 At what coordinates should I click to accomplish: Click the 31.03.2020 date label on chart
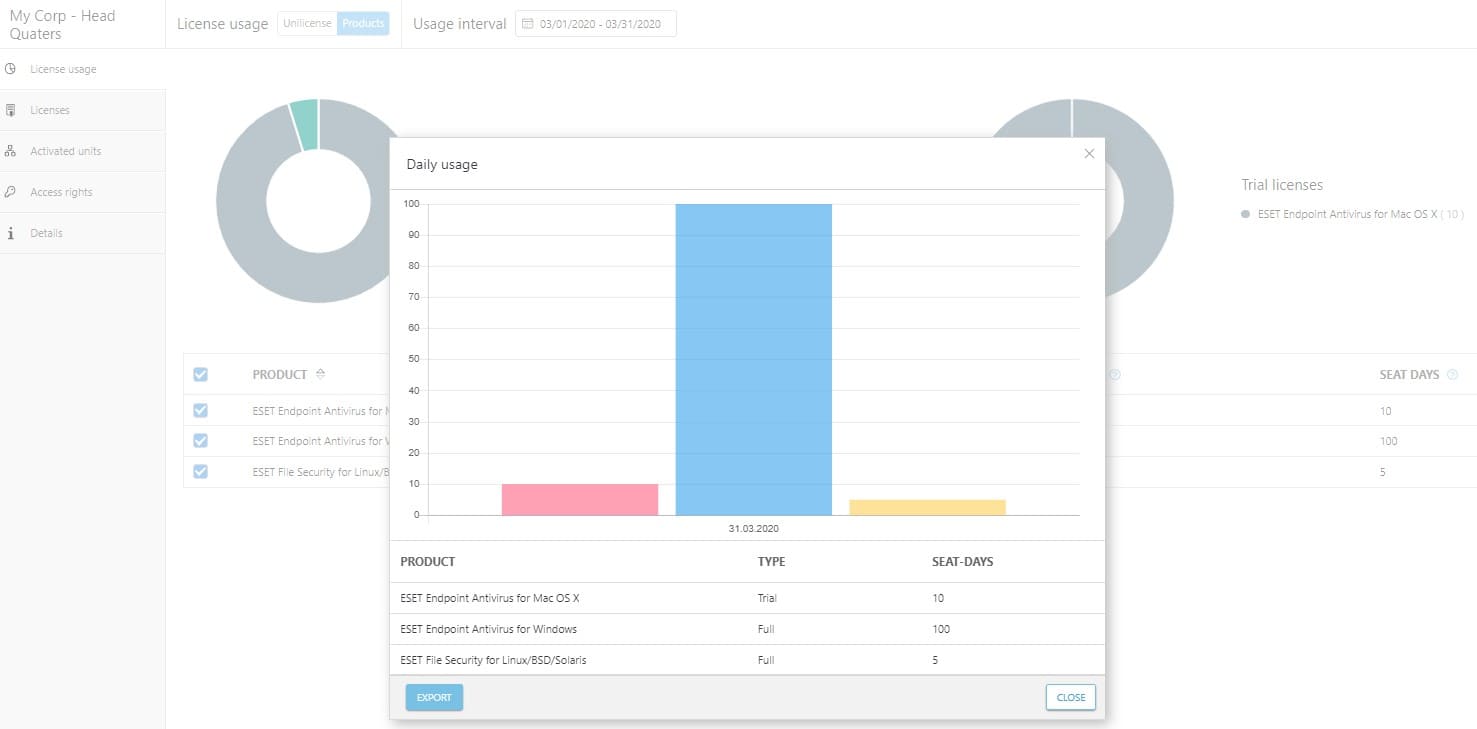point(754,528)
